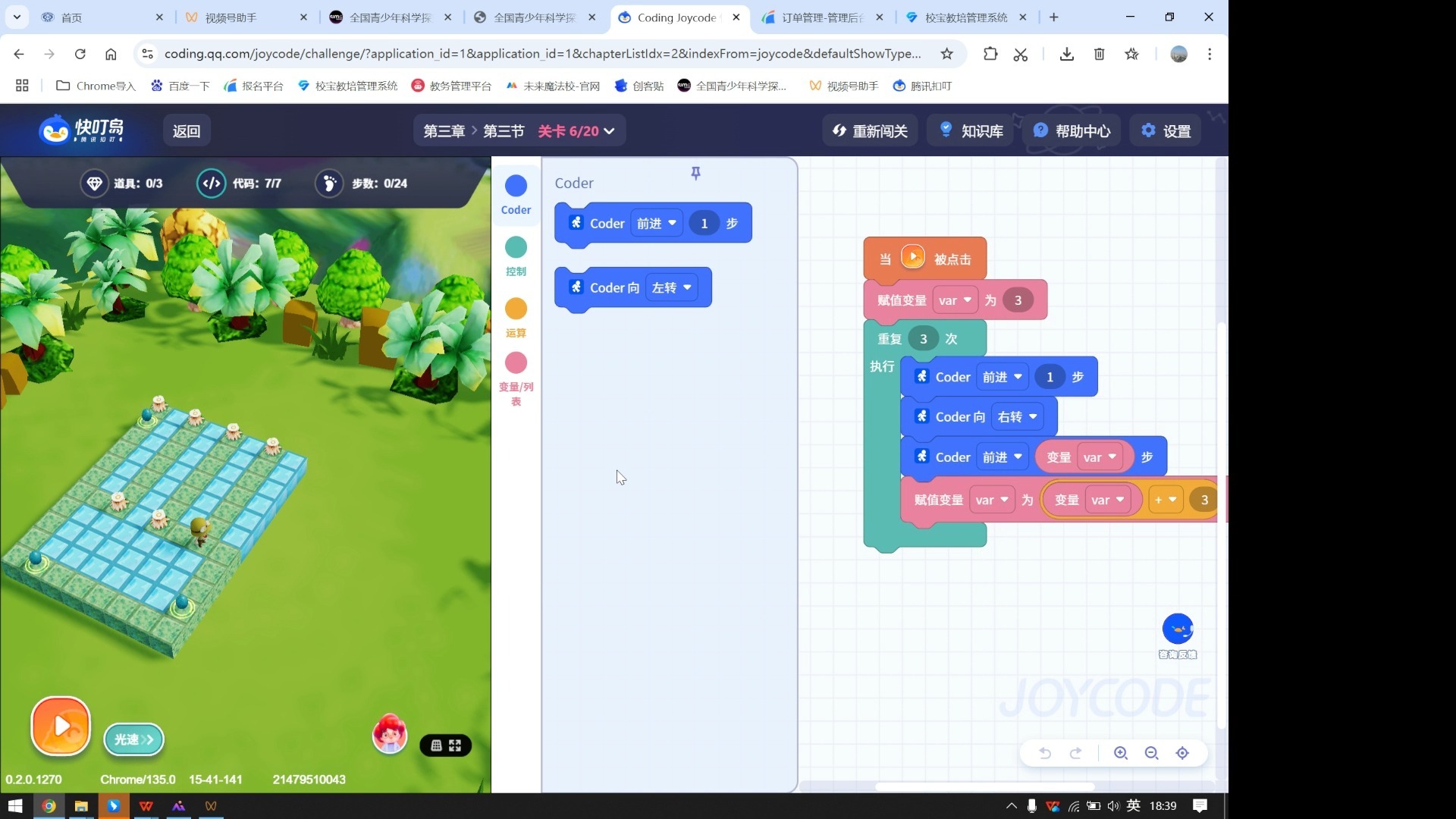1456x819 pixels.
Task: Select the 控制 control block category
Action: pos(516,256)
